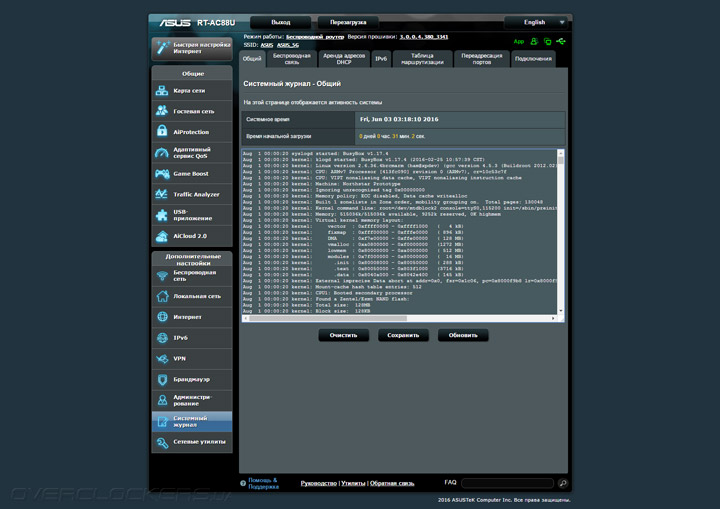Click the log scrollbar up arrow
The width and height of the screenshot is (720, 509).
[560, 153]
